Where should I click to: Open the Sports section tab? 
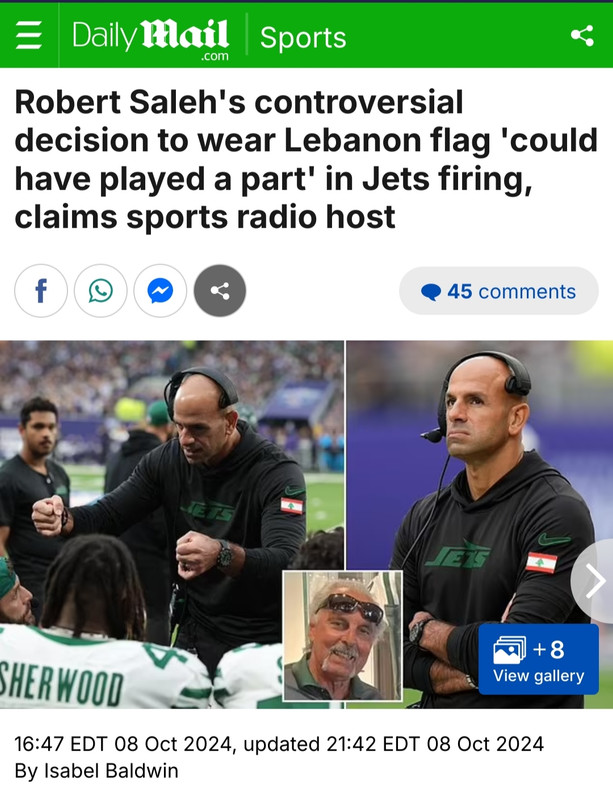click(303, 38)
